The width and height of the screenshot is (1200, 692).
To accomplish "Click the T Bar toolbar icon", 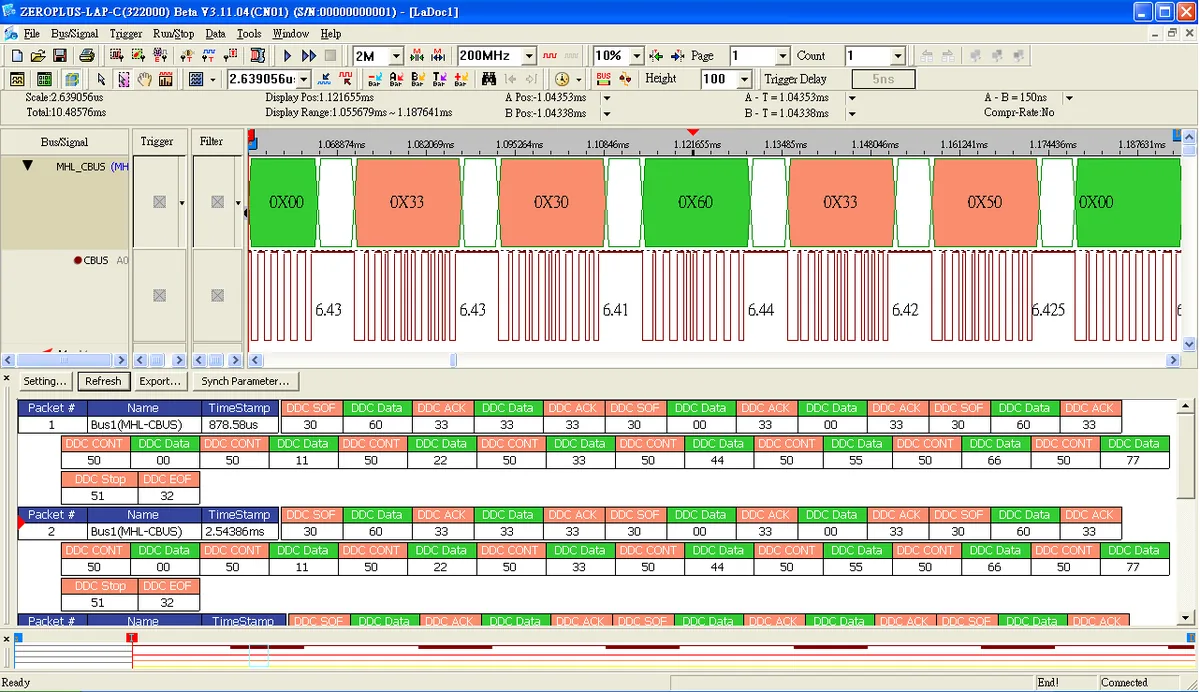I will tap(438, 78).
